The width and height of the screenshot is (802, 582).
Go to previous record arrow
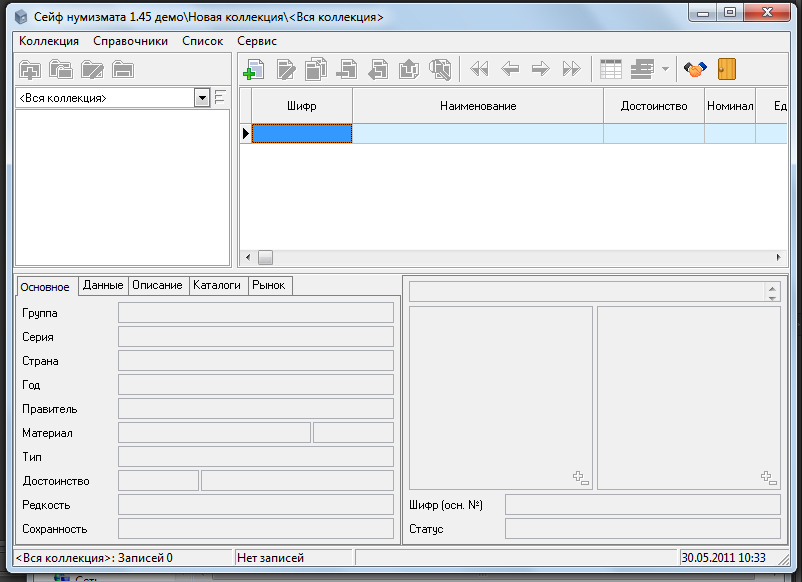[510, 69]
